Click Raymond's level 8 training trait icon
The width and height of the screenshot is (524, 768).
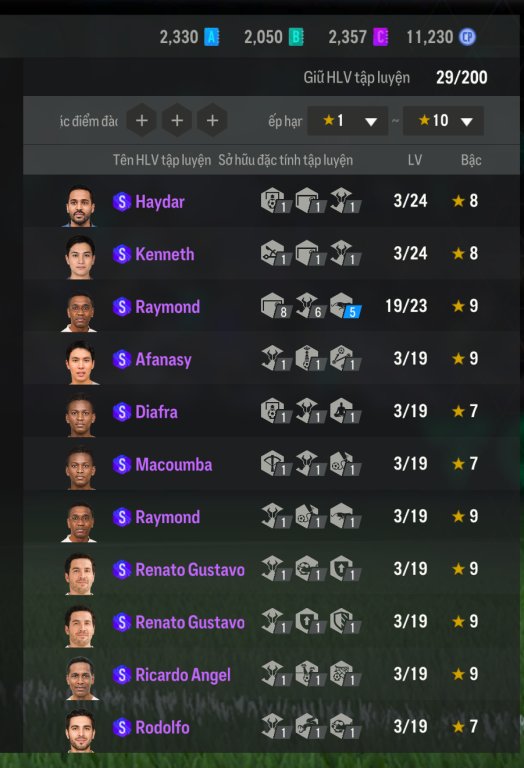[276, 306]
